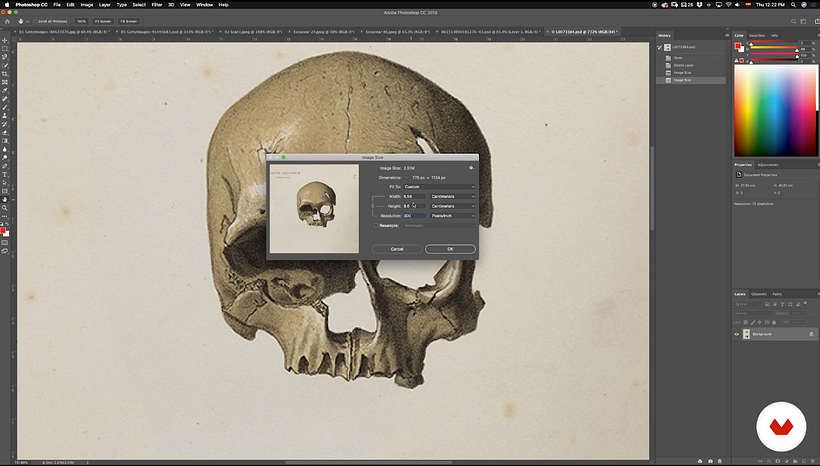Click the delete layer trash icon
820x466 pixels.
(x=812, y=461)
